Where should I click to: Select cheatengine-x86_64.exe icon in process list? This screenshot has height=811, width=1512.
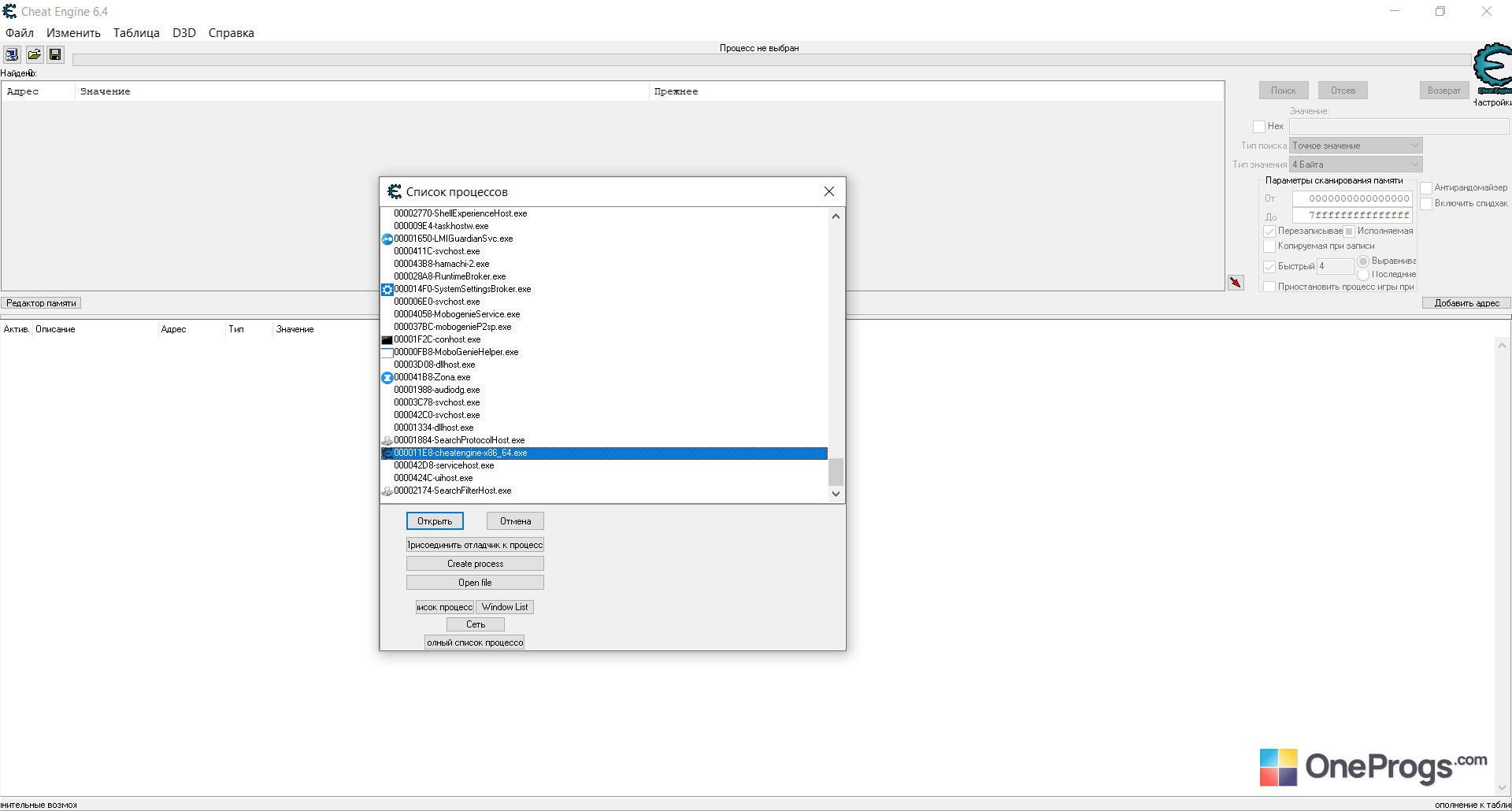pyautogui.click(x=387, y=453)
